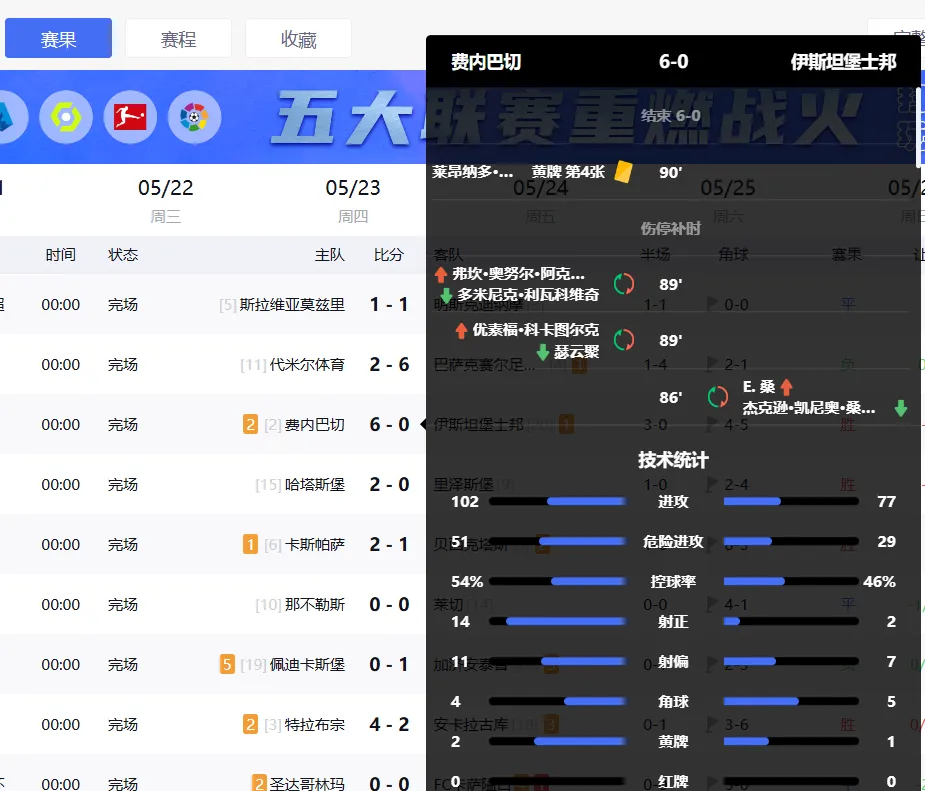Click the substitution icon for 优素福·科卡图尔克
925x791 pixels.
pyautogui.click(x=624, y=340)
